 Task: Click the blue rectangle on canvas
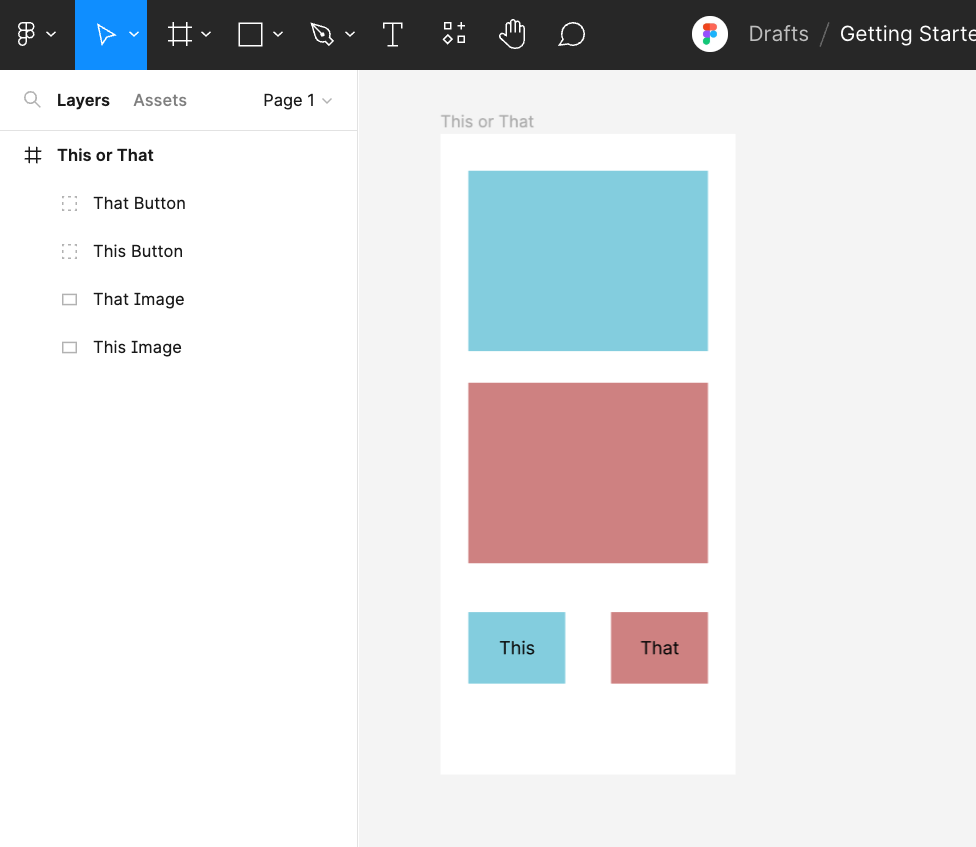(588, 260)
